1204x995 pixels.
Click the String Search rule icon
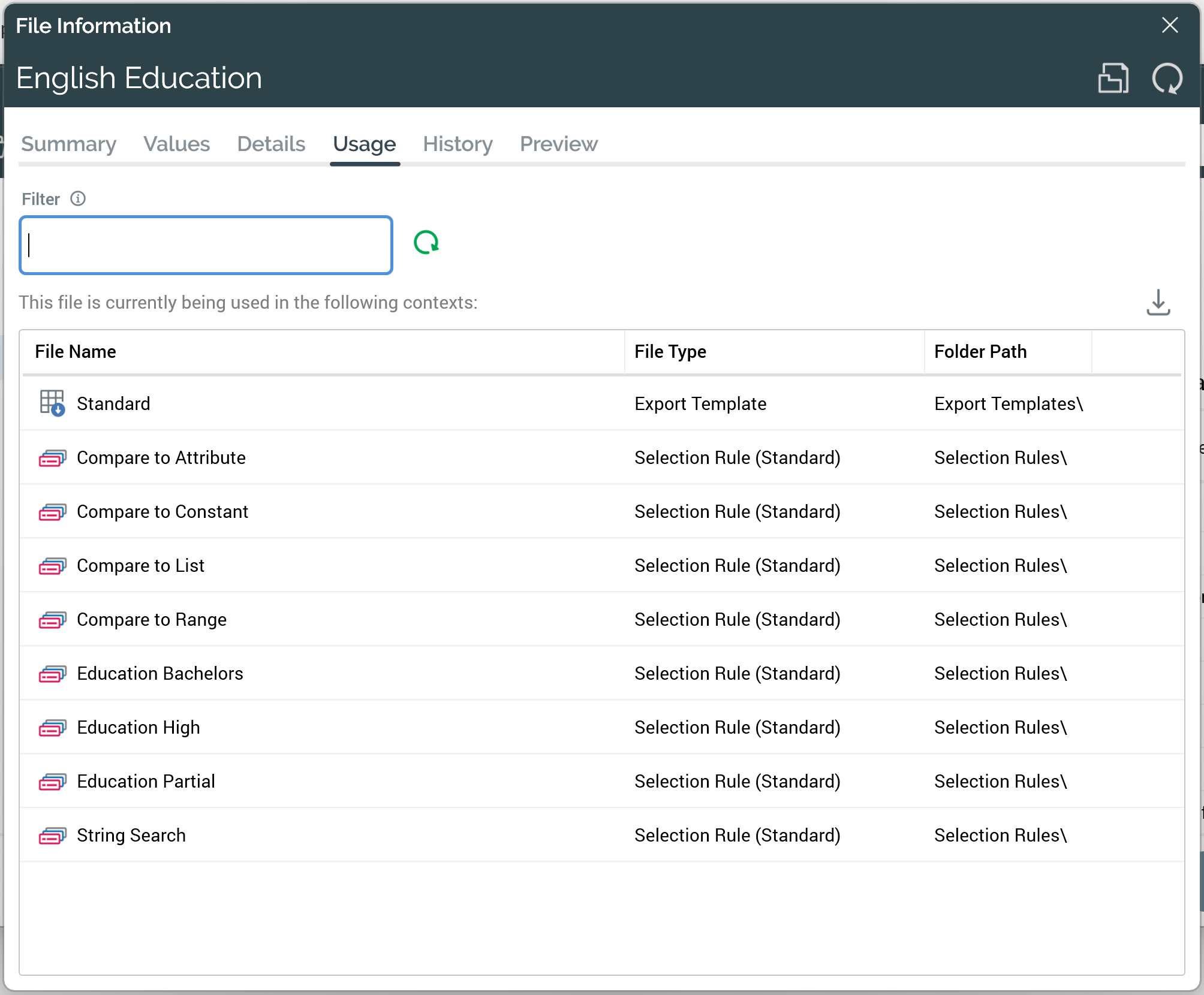coord(52,836)
